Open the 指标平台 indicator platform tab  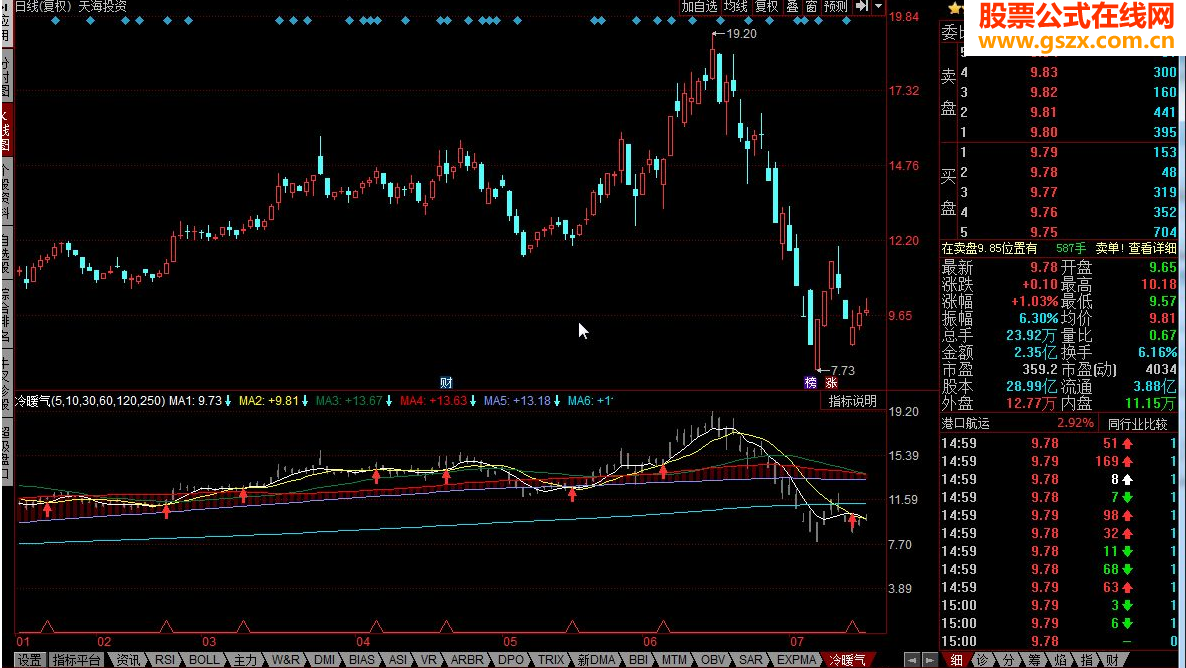tap(76, 660)
